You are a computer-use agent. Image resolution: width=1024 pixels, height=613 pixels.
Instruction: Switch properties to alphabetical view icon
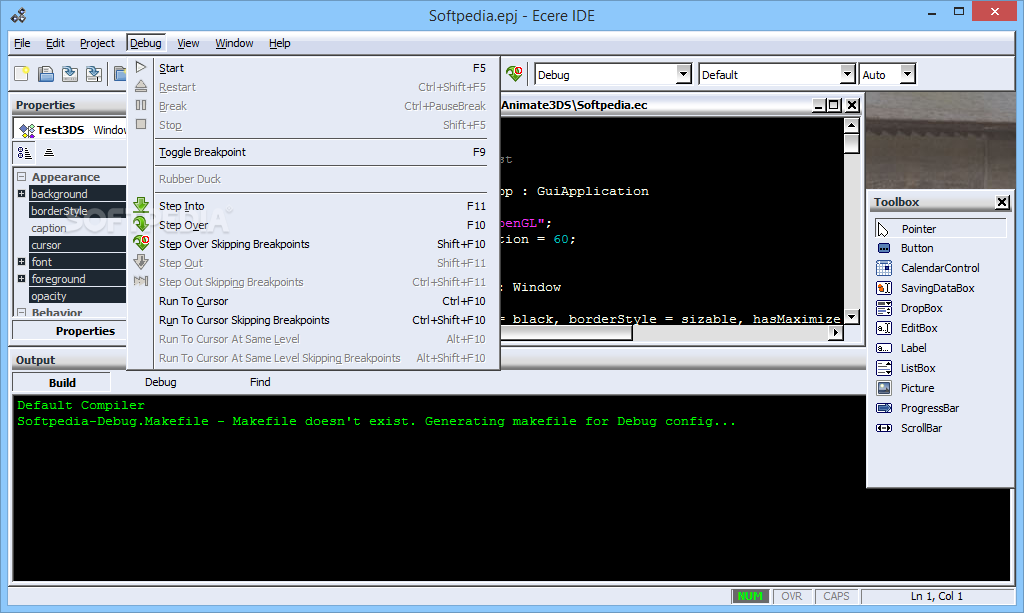(x=49, y=153)
